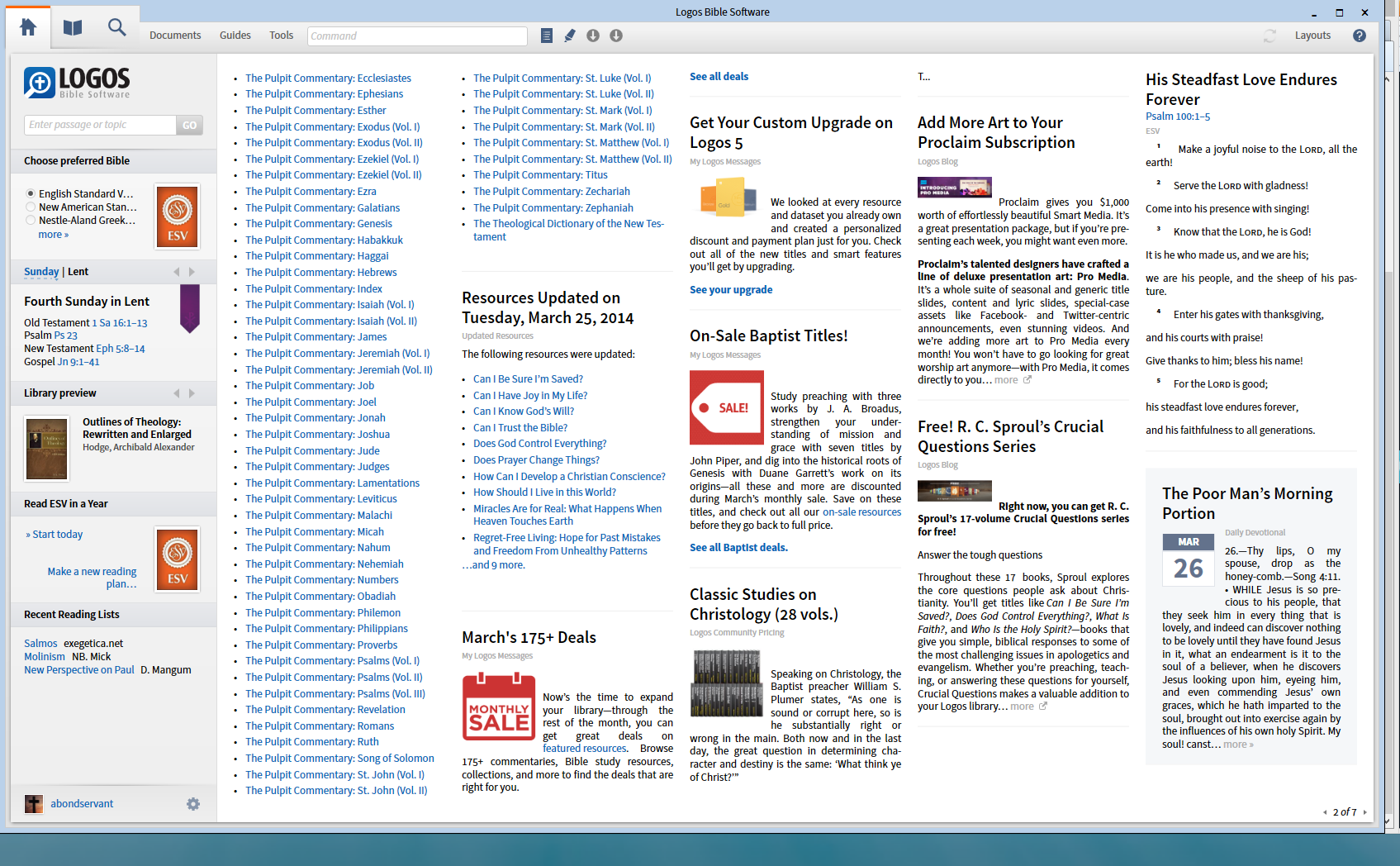Click the abondservant user avatar
Screen dimensions: 1400x866
[x=33, y=804]
